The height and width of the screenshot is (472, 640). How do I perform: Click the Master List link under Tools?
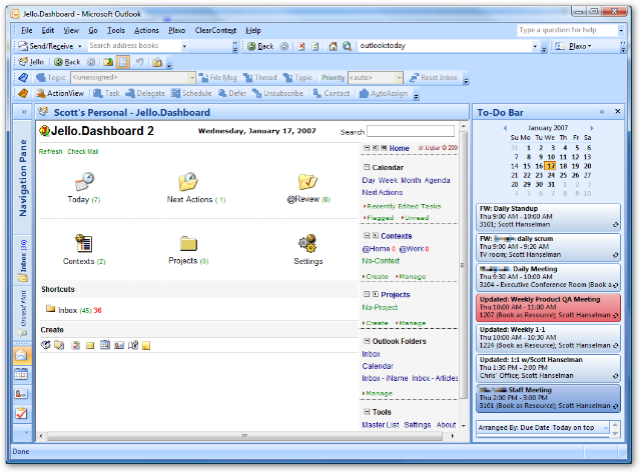[x=380, y=425]
